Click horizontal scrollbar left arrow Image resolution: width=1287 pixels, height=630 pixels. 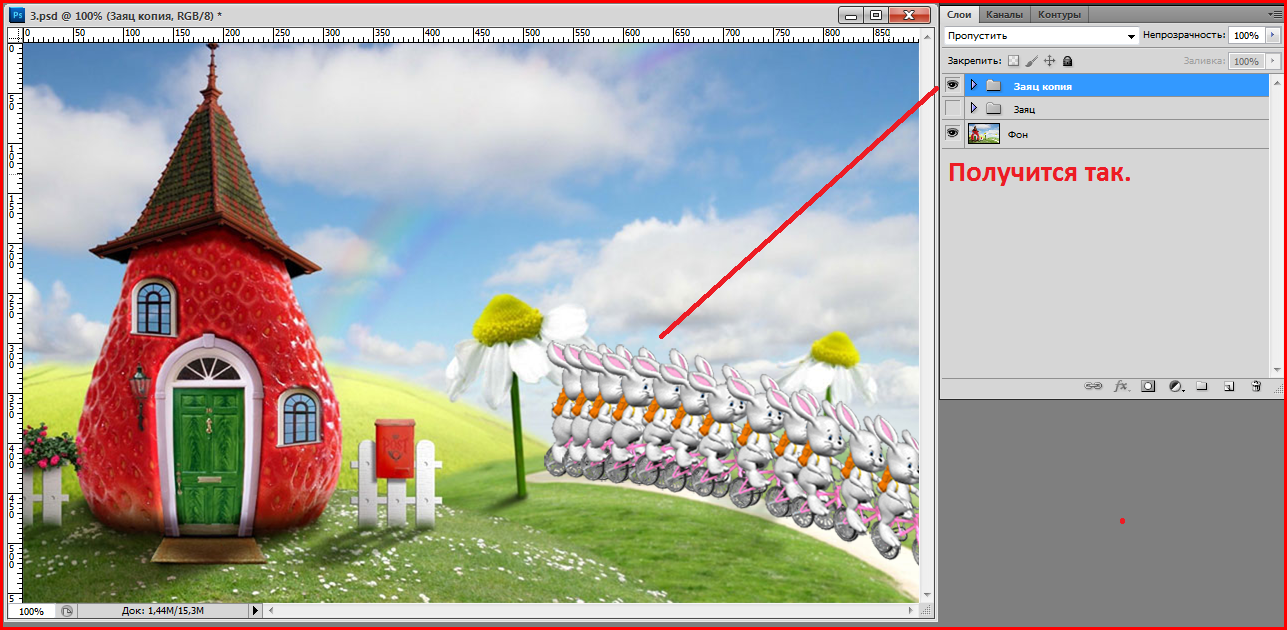click(x=270, y=610)
